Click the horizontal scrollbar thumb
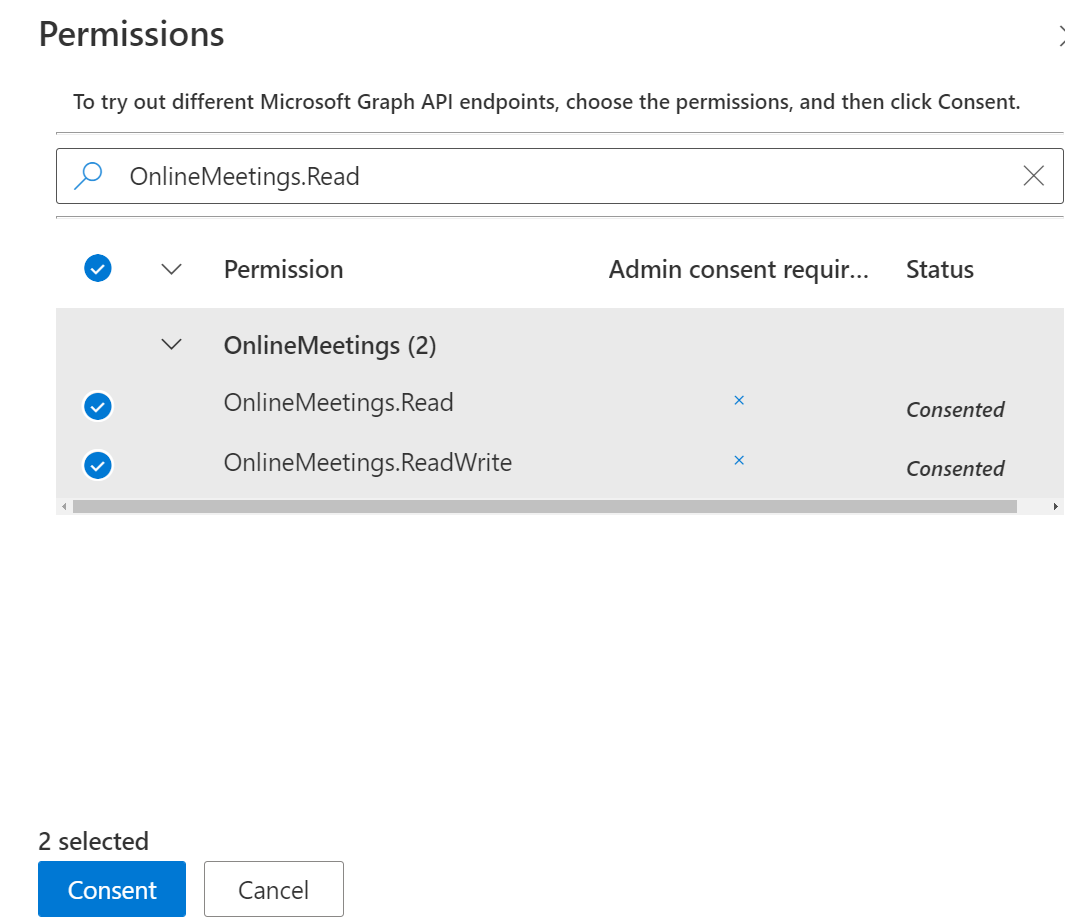 coord(545,506)
